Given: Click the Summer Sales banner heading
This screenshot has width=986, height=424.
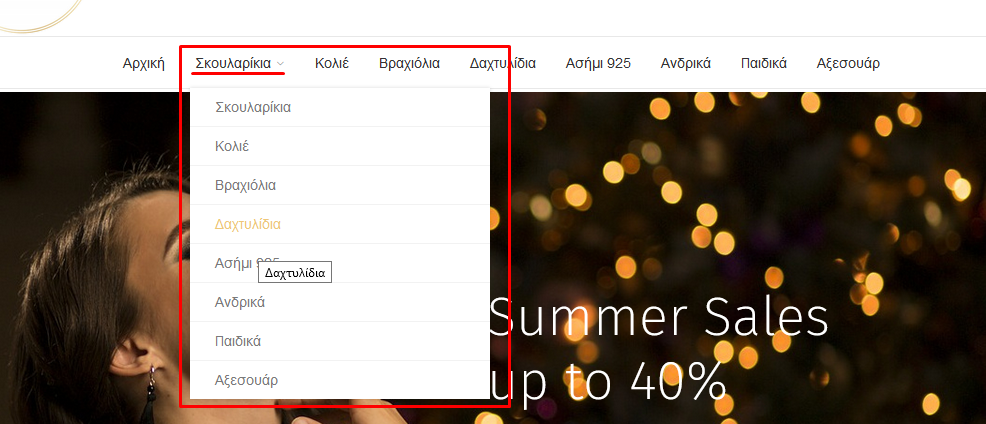Looking at the screenshot, I should click(658, 316).
